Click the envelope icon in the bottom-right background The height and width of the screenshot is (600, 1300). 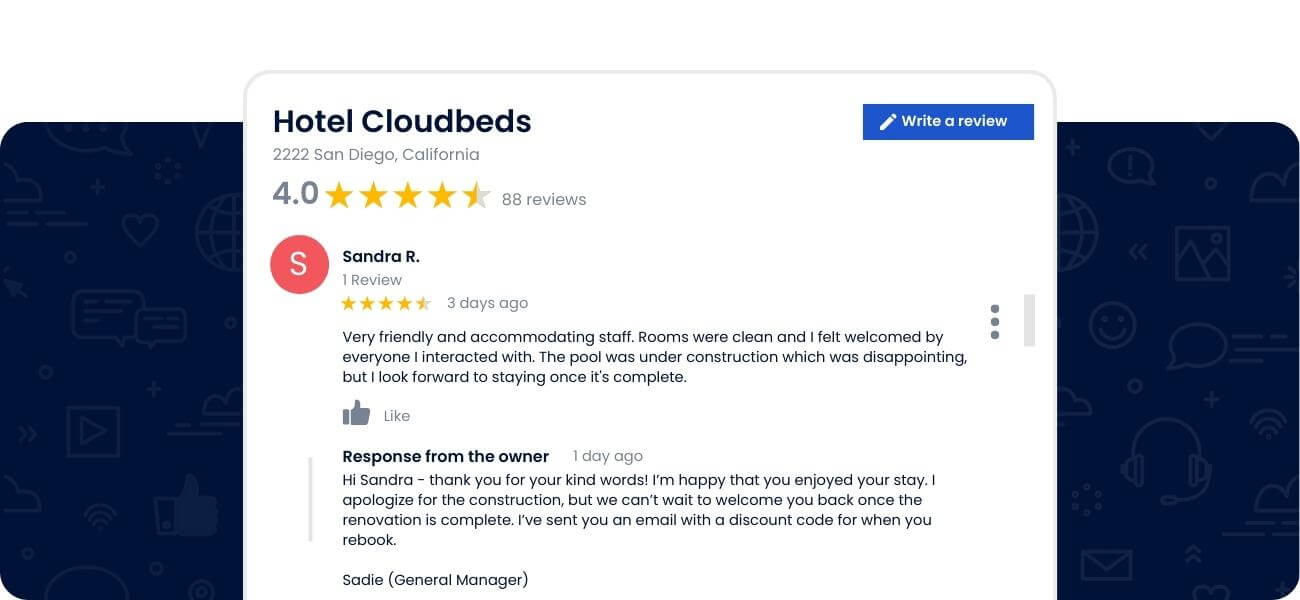coord(1105,566)
